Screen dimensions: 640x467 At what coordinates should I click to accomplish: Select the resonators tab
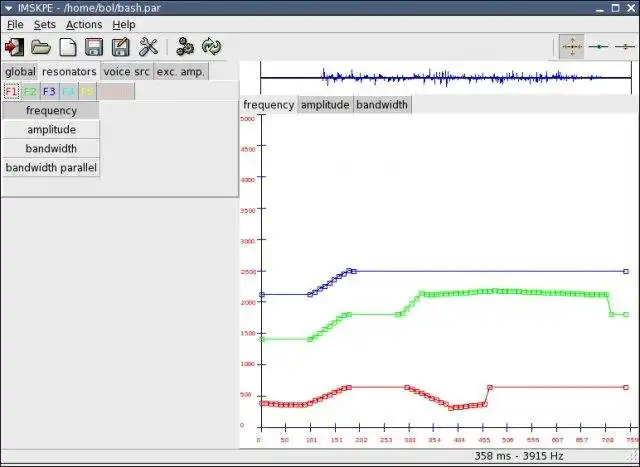(69, 72)
